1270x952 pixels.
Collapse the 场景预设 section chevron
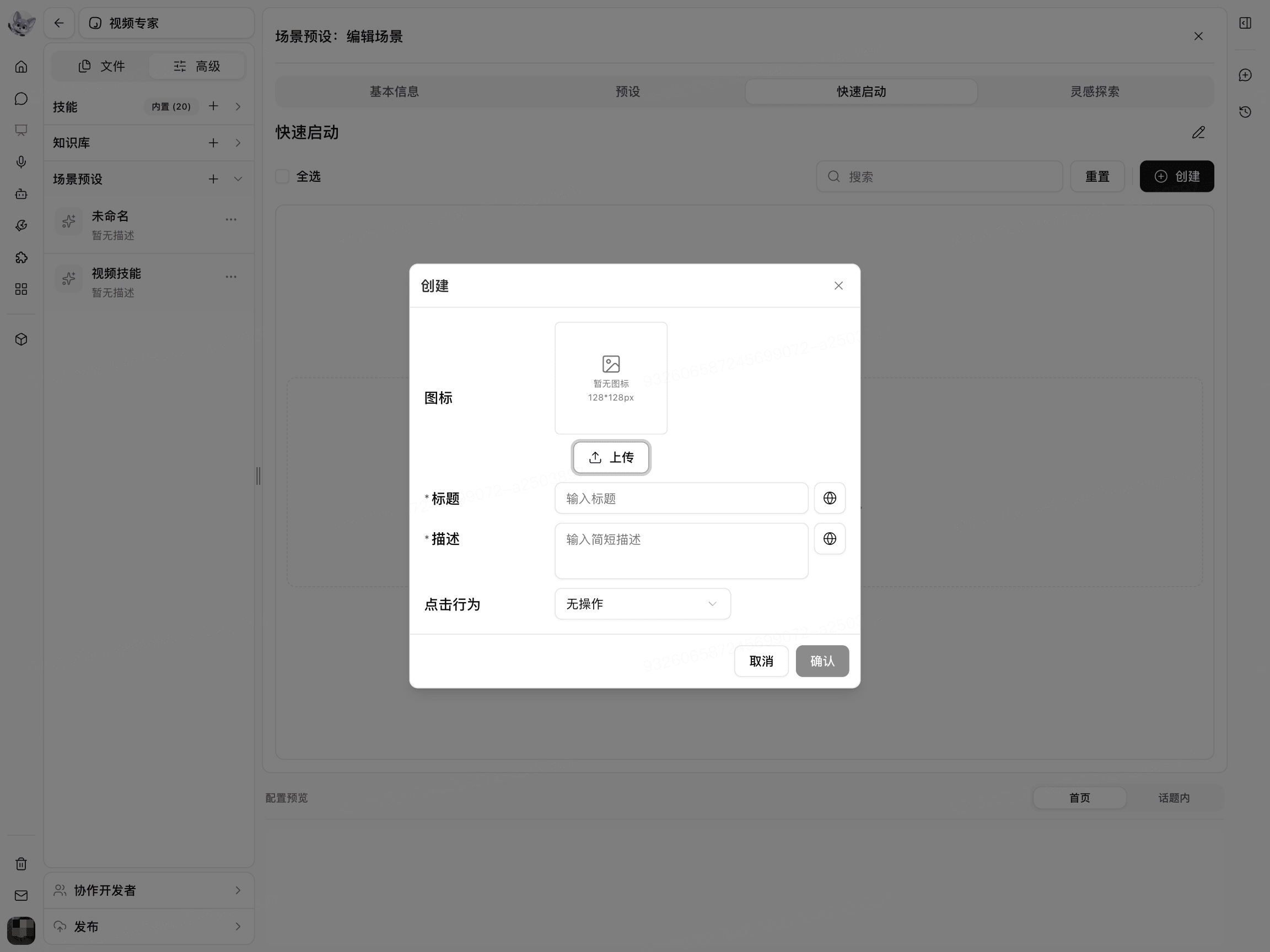coord(238,179)
